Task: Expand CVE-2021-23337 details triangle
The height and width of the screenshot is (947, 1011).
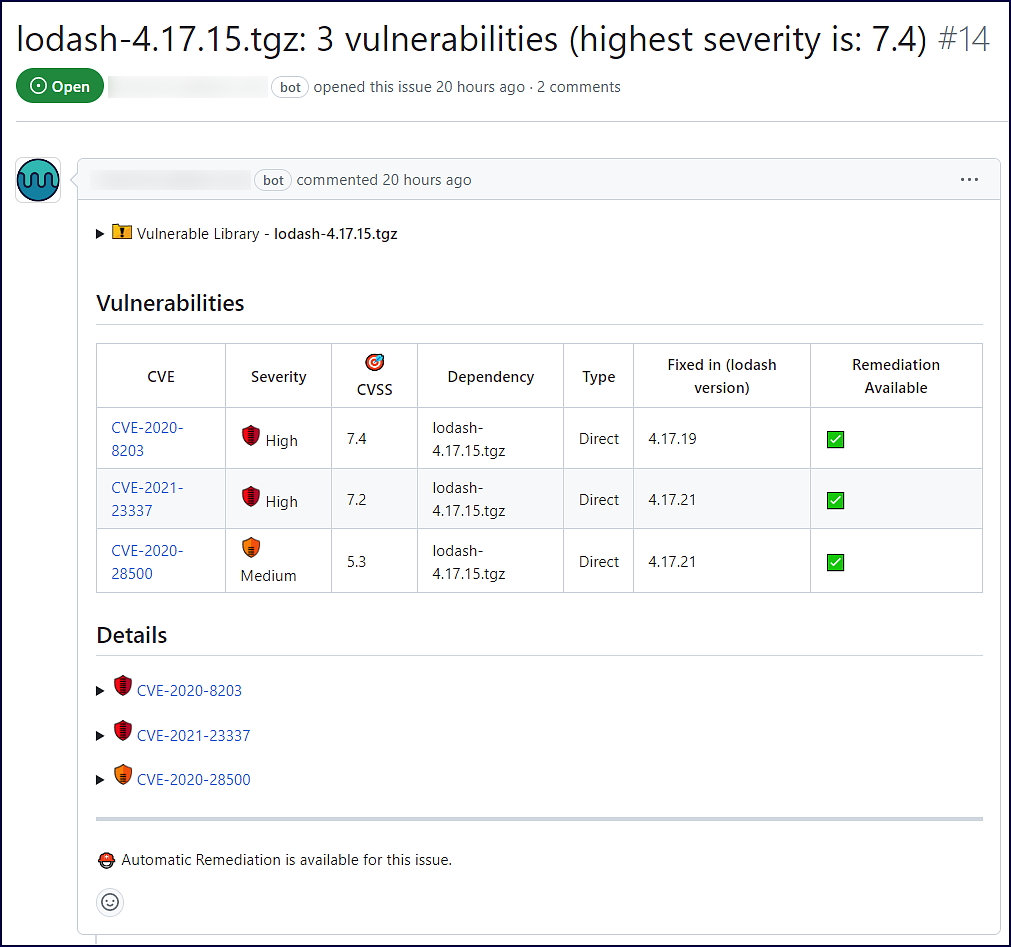Action: 100,736
